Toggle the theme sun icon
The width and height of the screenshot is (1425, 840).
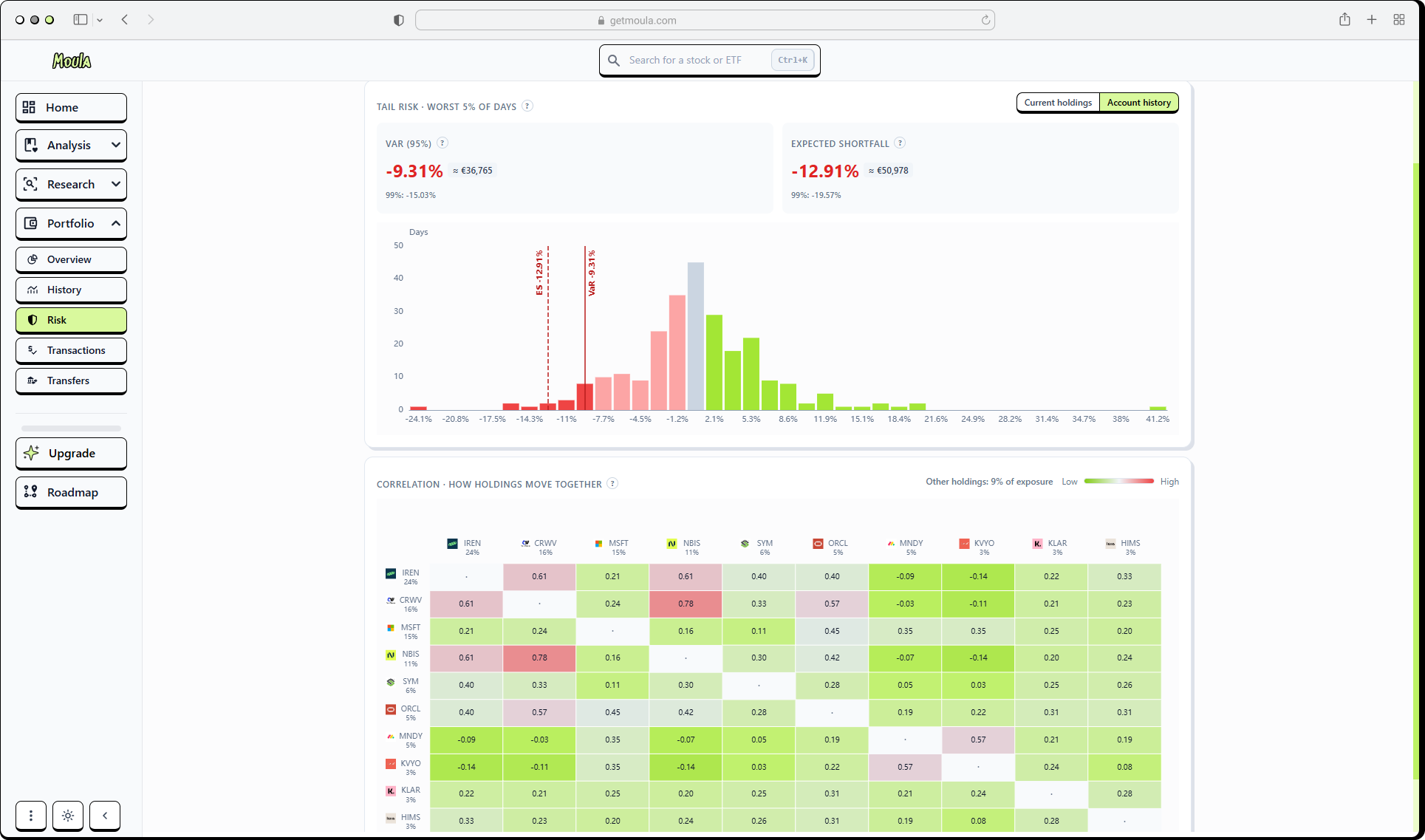point(68,816)
